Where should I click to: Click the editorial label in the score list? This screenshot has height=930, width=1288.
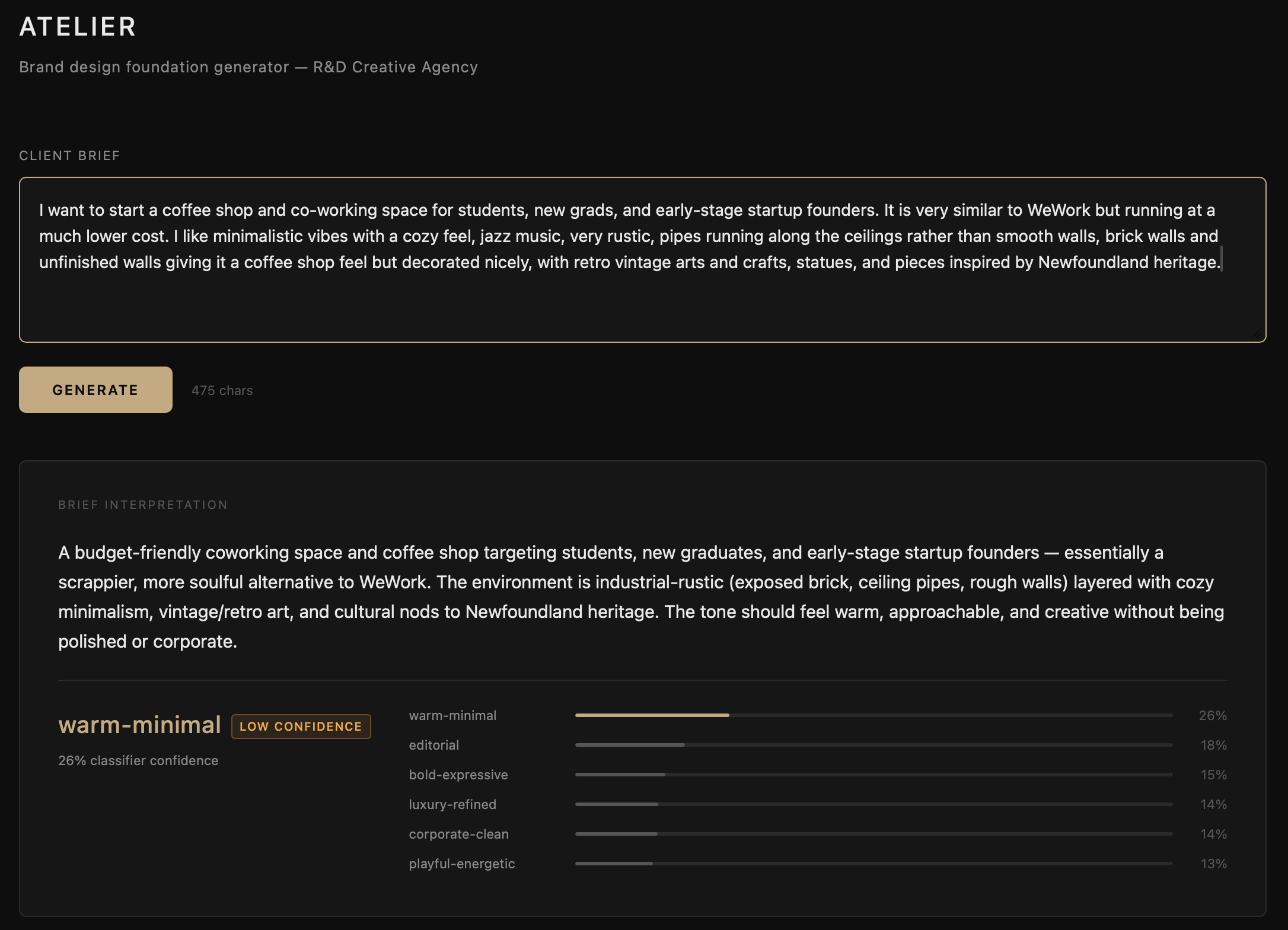coord(433,744)
